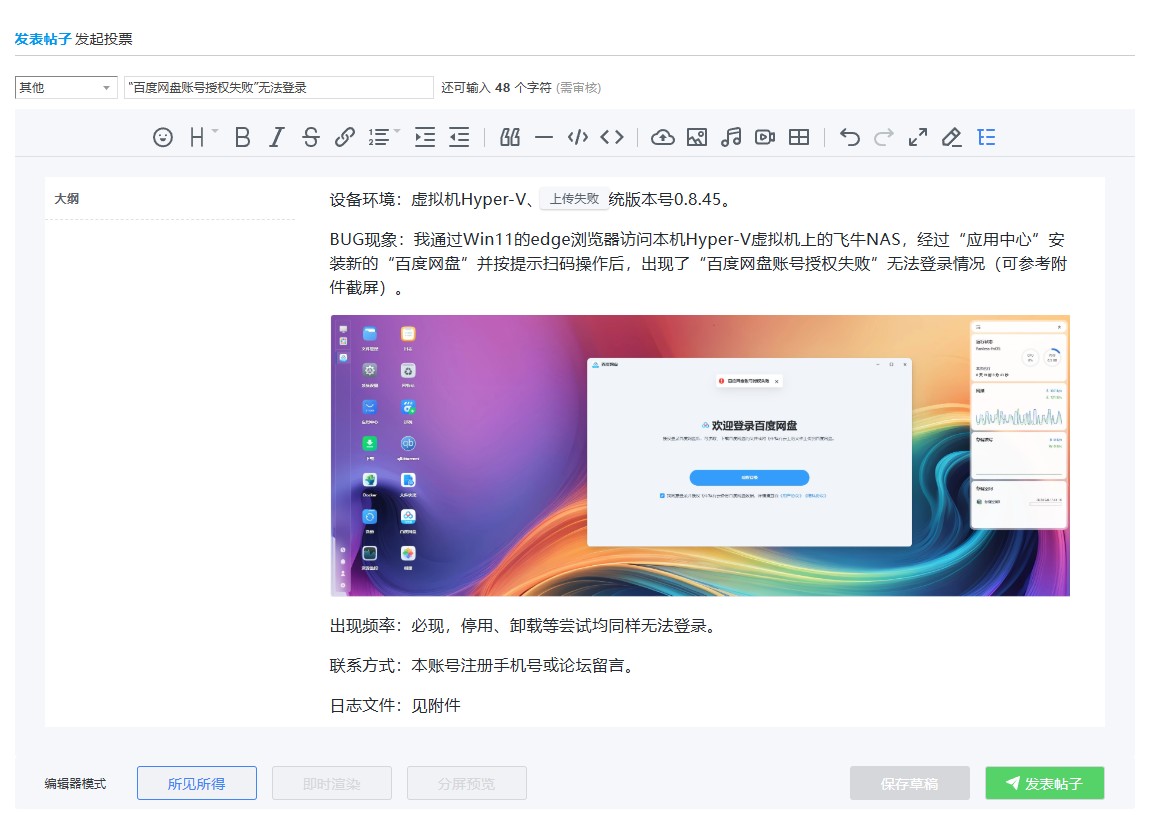Decrease the indent with the outdent icon

459,137
